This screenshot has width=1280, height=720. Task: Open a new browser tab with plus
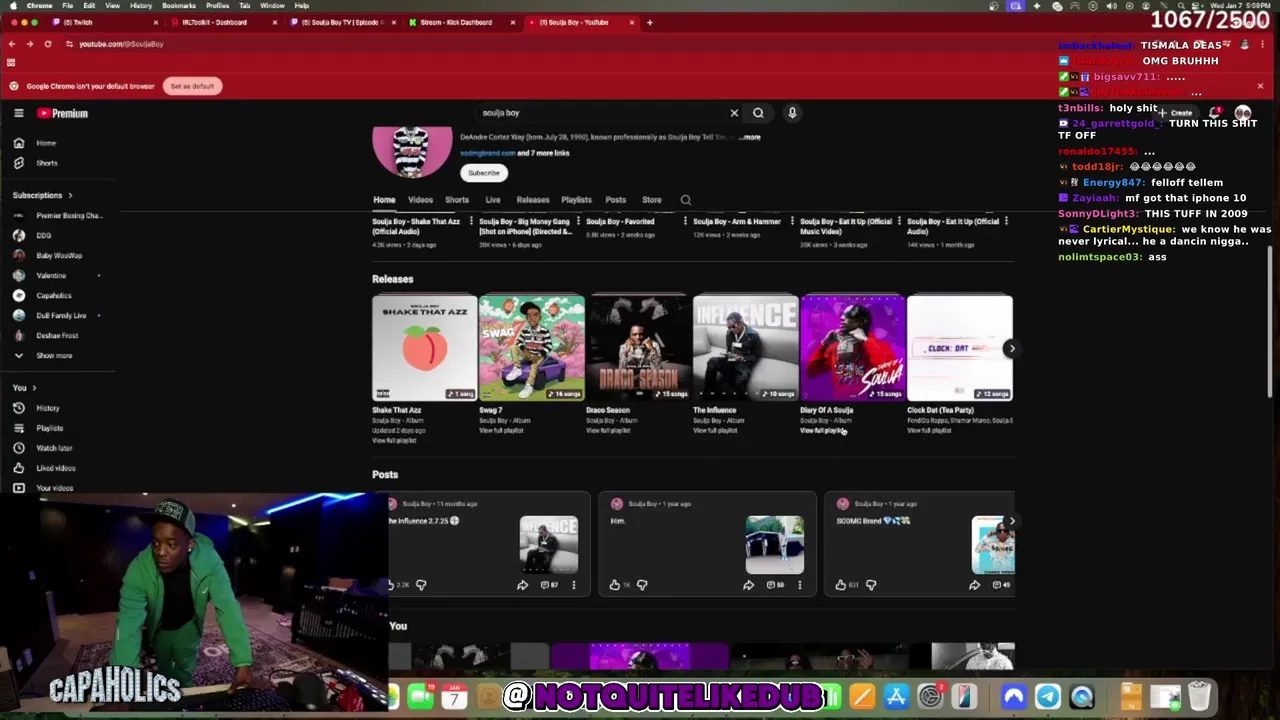(650, 22)
